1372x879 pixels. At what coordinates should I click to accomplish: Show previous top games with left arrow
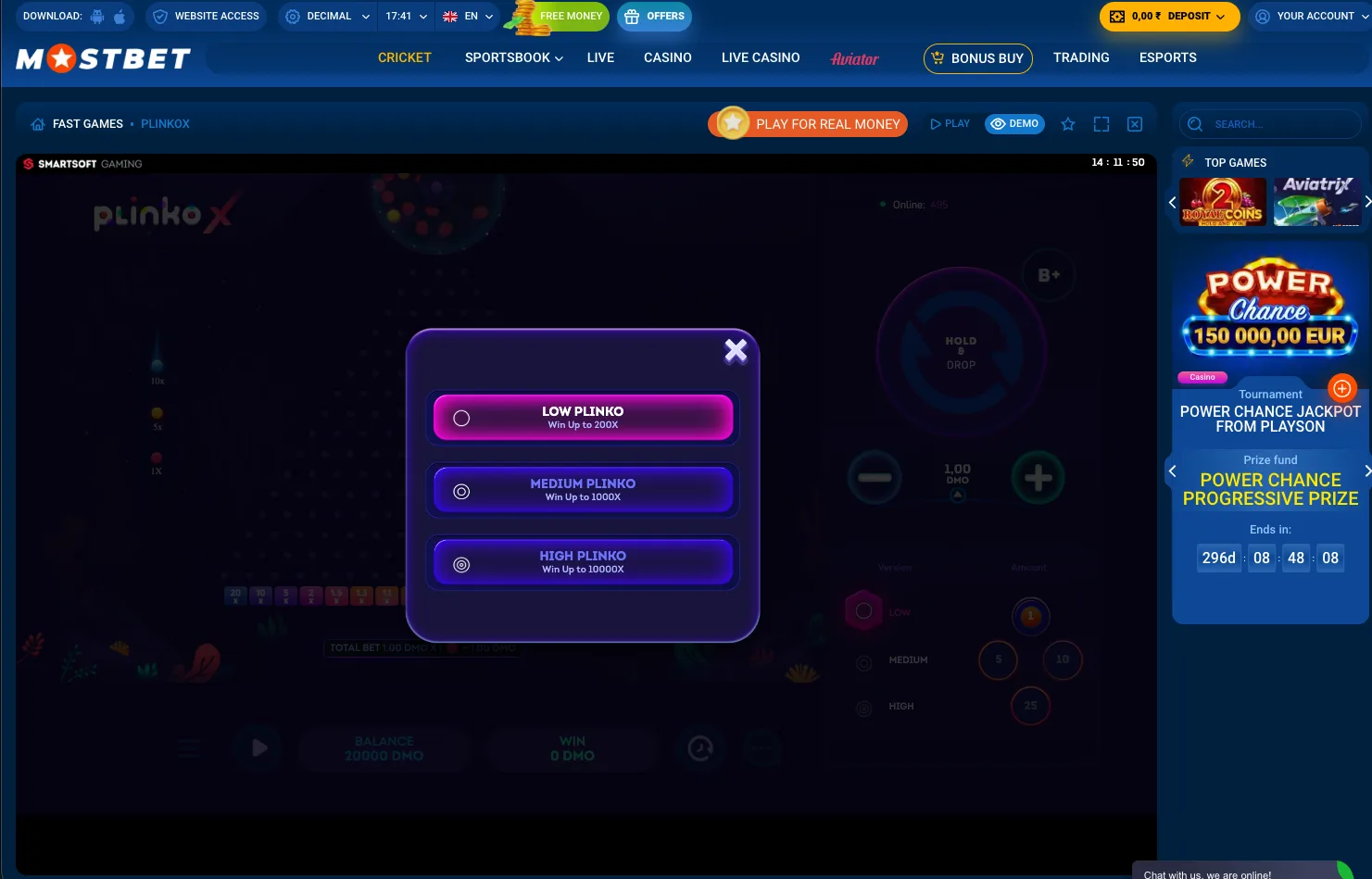(x=1172, y=202)
